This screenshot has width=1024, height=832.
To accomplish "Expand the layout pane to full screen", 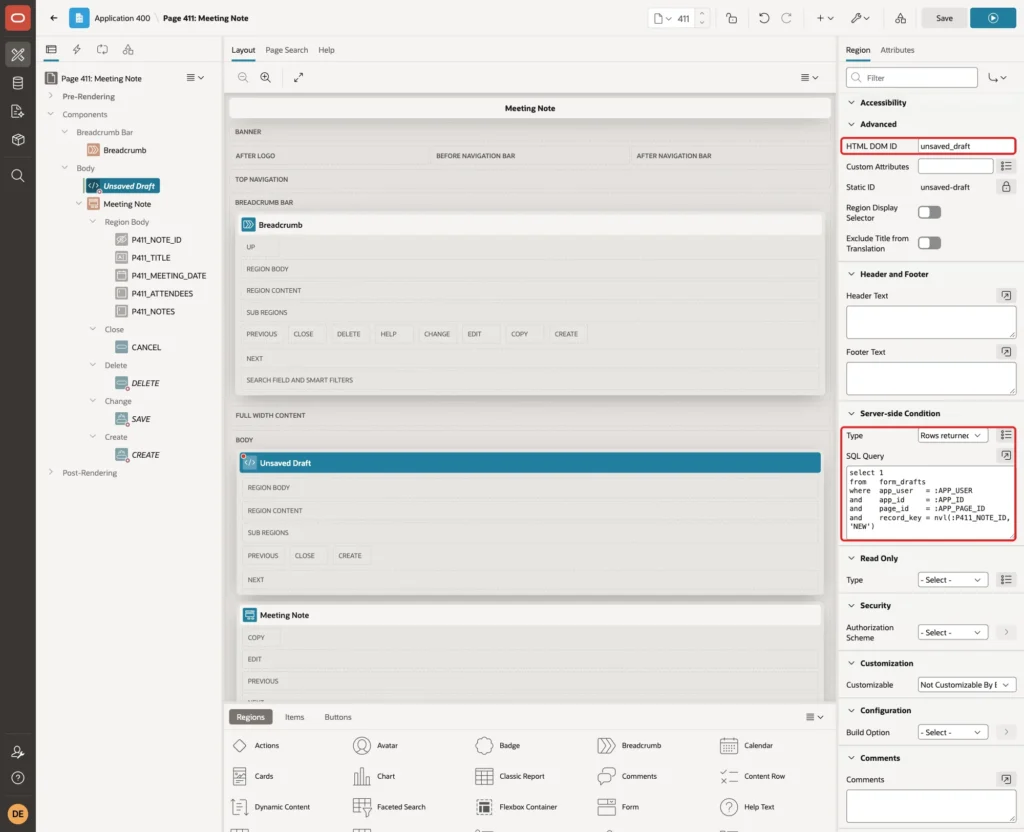I will coord(298,77).
